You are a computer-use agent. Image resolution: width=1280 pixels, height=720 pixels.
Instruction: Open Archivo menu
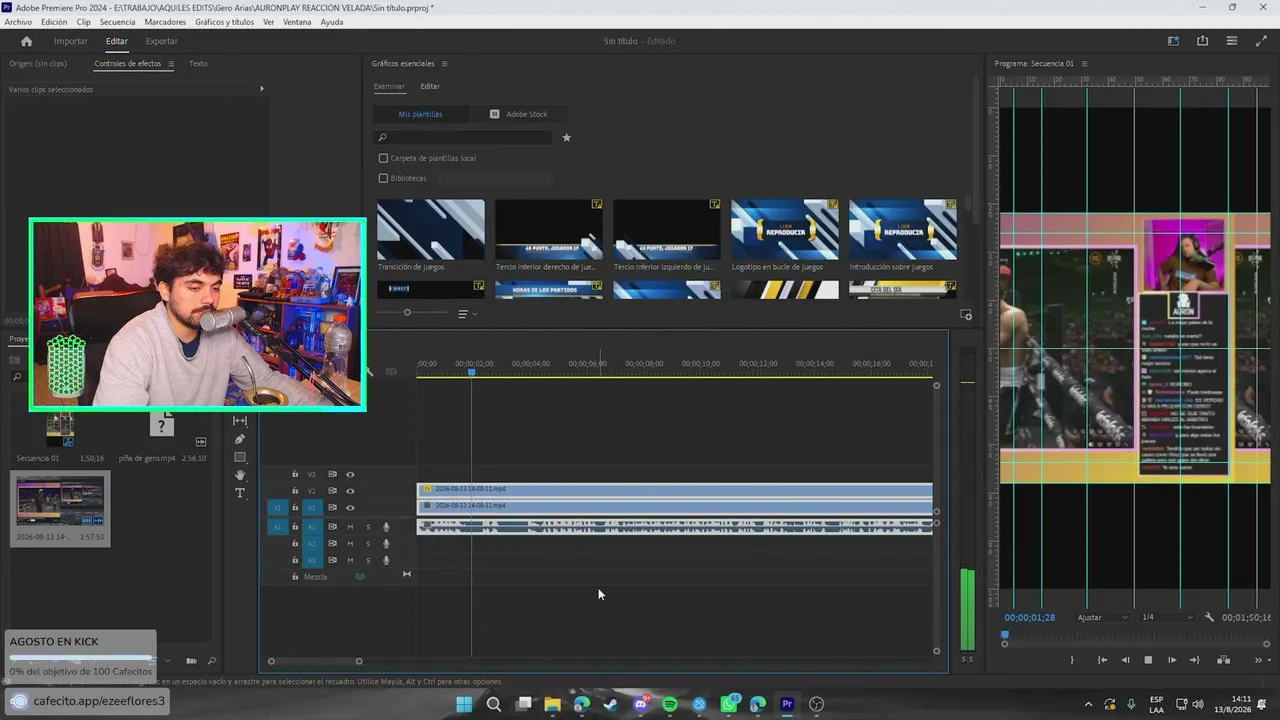click(x=18, y=22)
